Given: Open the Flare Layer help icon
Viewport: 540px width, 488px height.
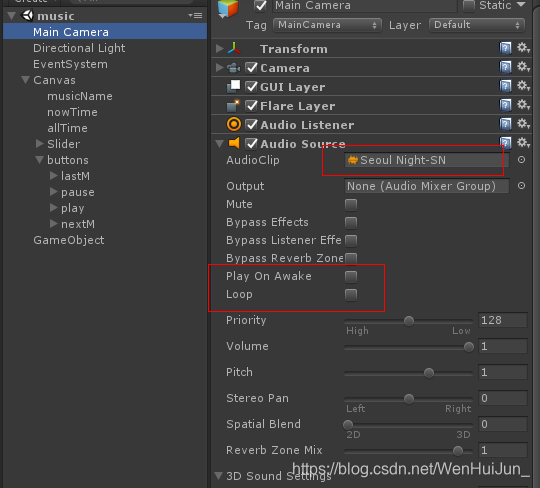Looking at the screenshot, I should click(x=505, y=105).
